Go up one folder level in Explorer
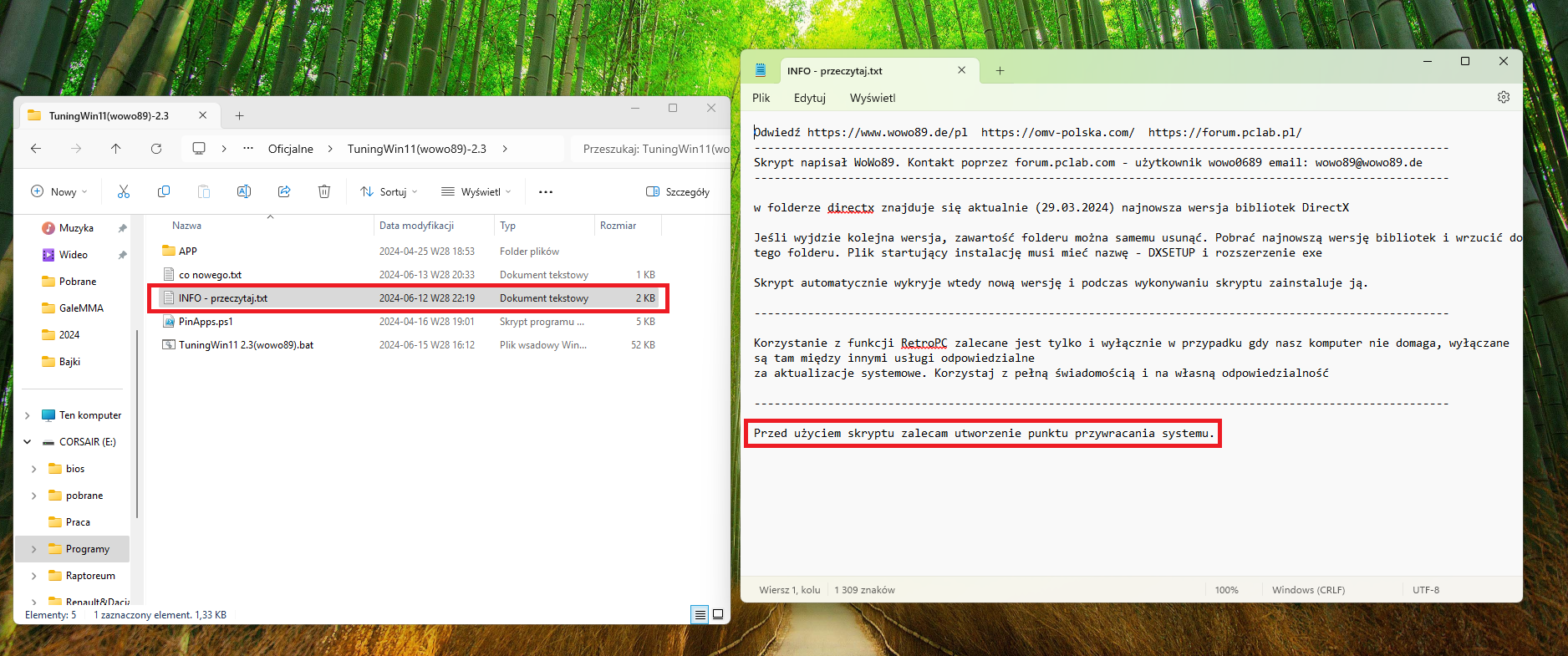The width and height of the screenshot is (1568, 656). pos(116,149)
